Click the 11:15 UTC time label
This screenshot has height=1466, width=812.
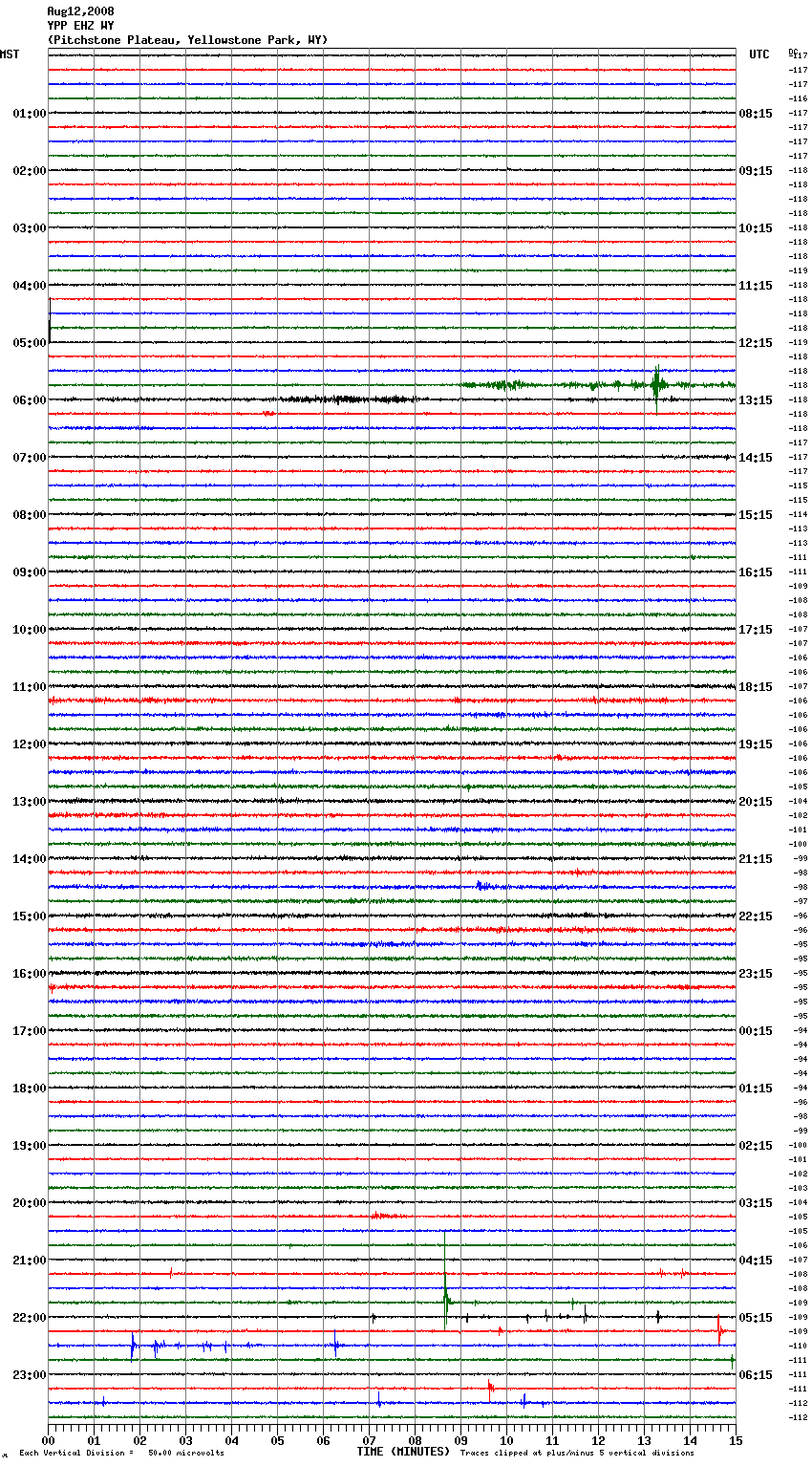756,286
